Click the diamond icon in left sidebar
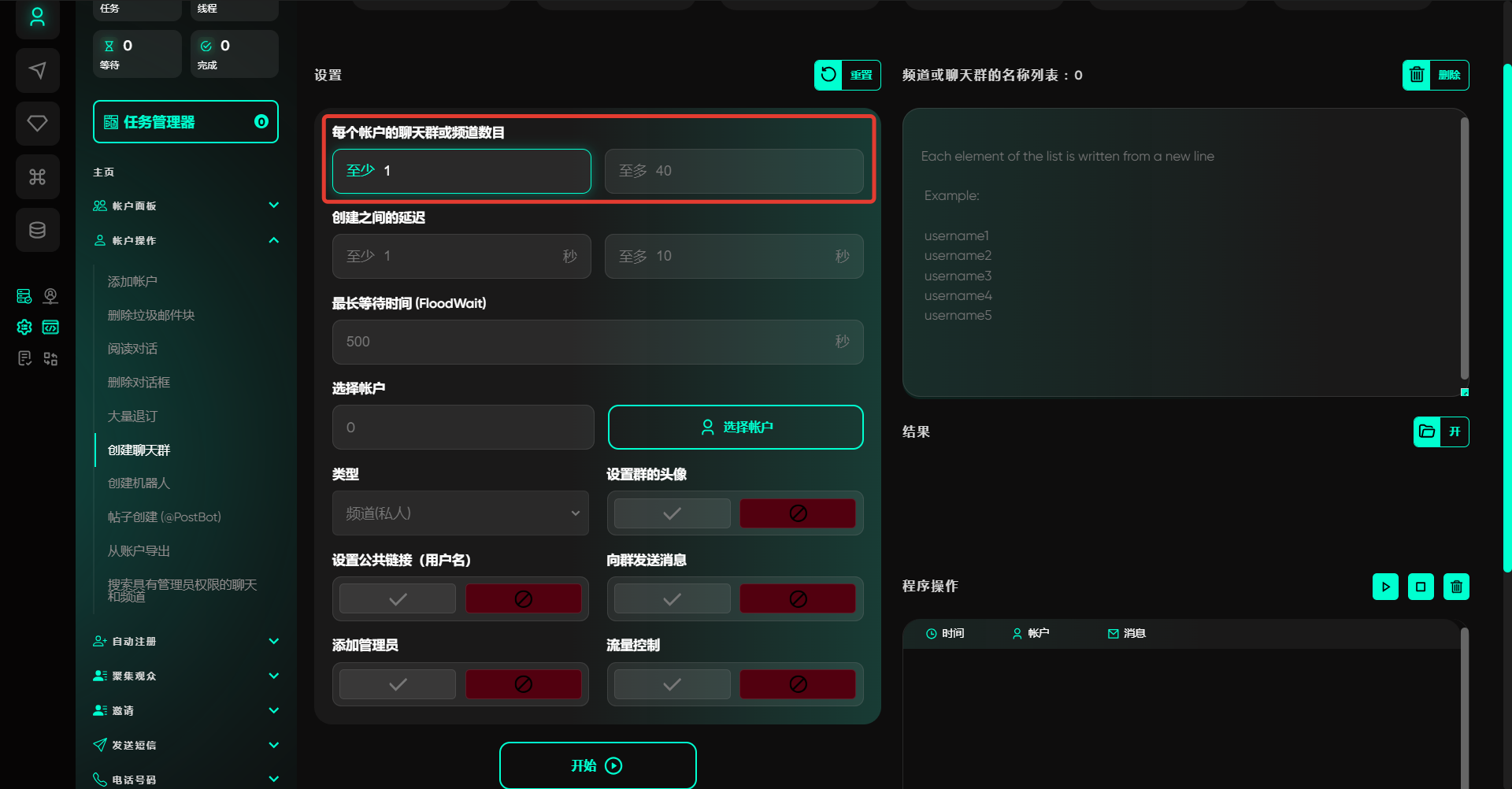This screenshot has height=789, width=1512. click(37, 124)
